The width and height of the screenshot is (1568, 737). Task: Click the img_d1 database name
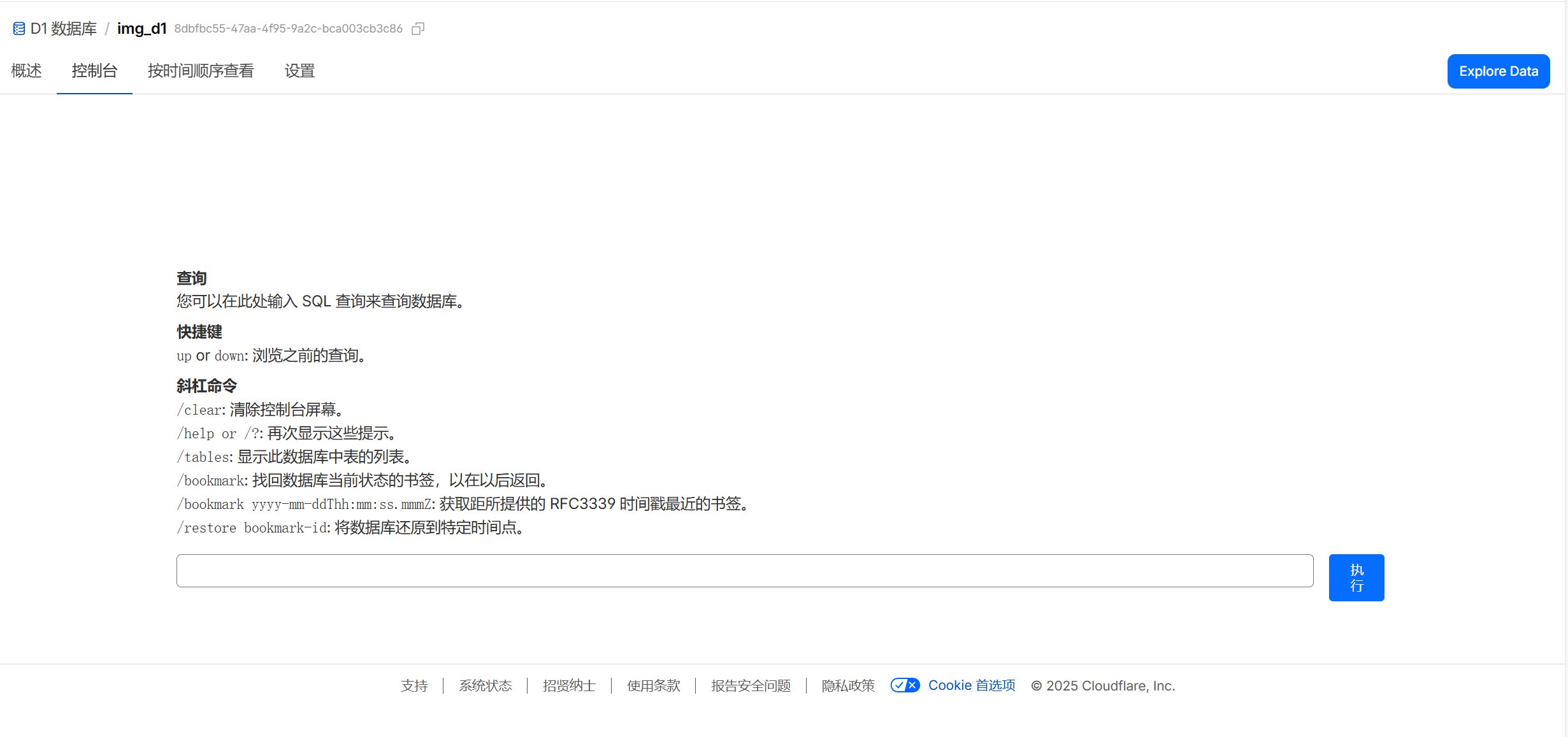[x=141, y=29]
